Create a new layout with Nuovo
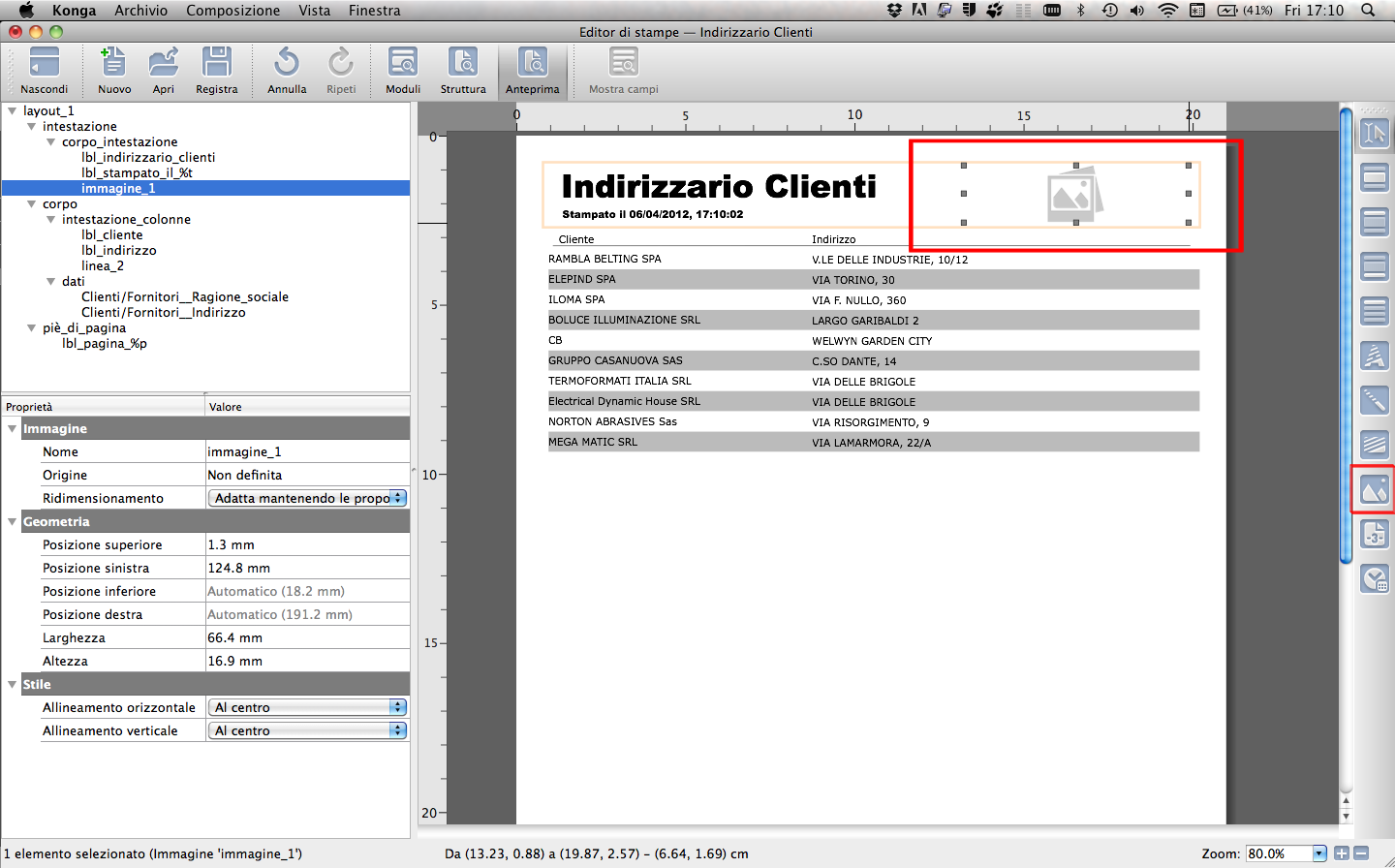1395x868 pixels. 114,70
